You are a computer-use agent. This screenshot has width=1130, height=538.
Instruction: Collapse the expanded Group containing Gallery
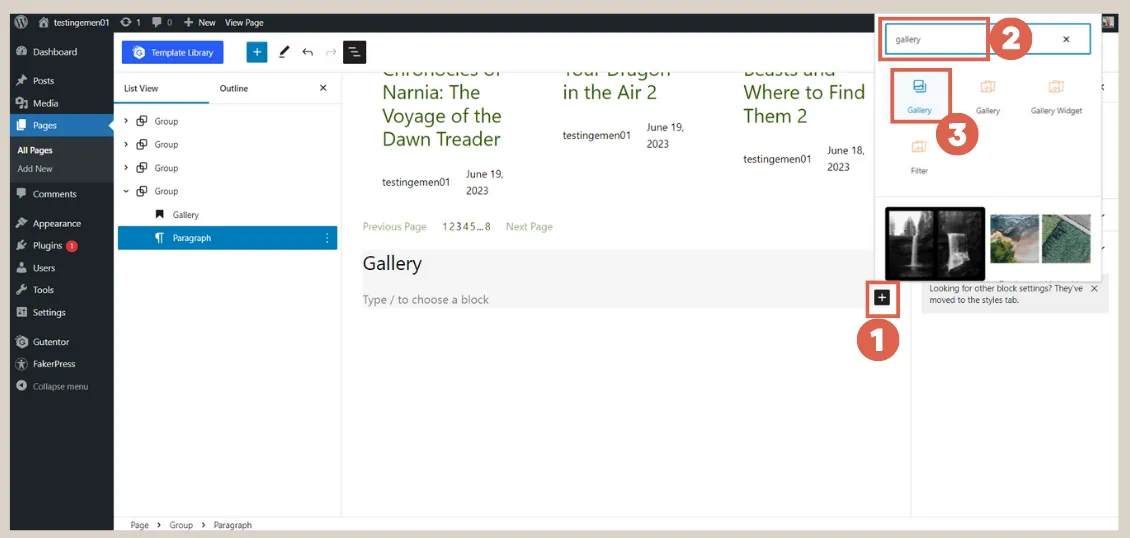126,192
